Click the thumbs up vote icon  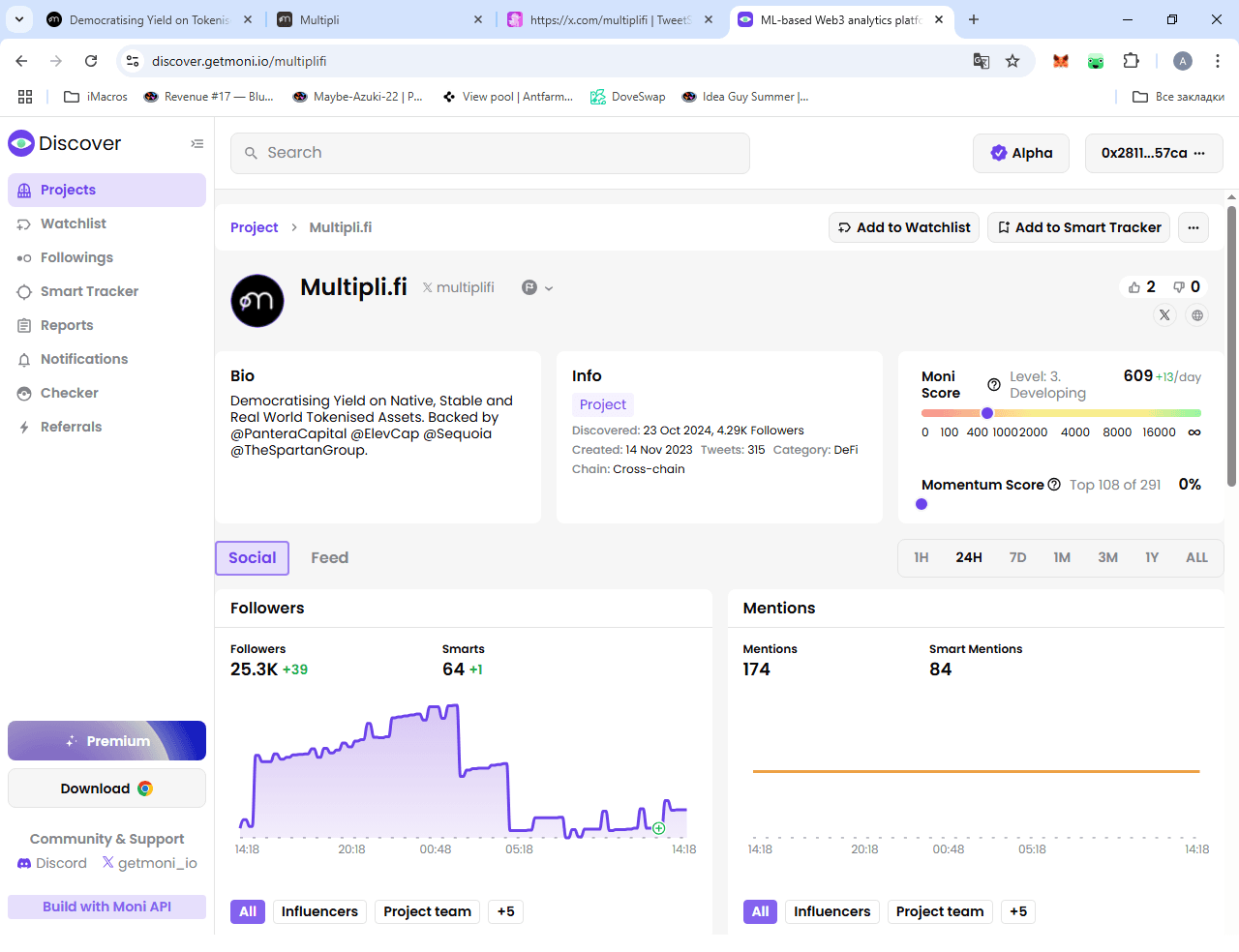tap(1134, 287)
